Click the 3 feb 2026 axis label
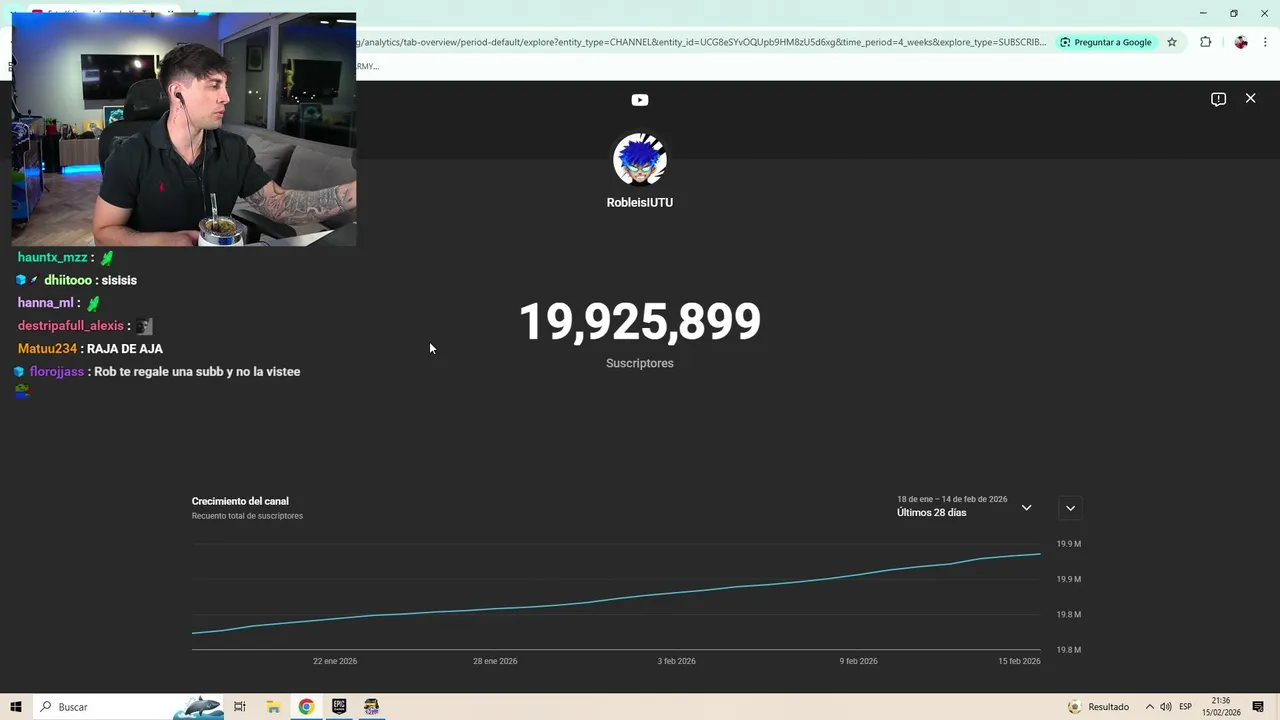1280x720 pixels. (677, 661)
